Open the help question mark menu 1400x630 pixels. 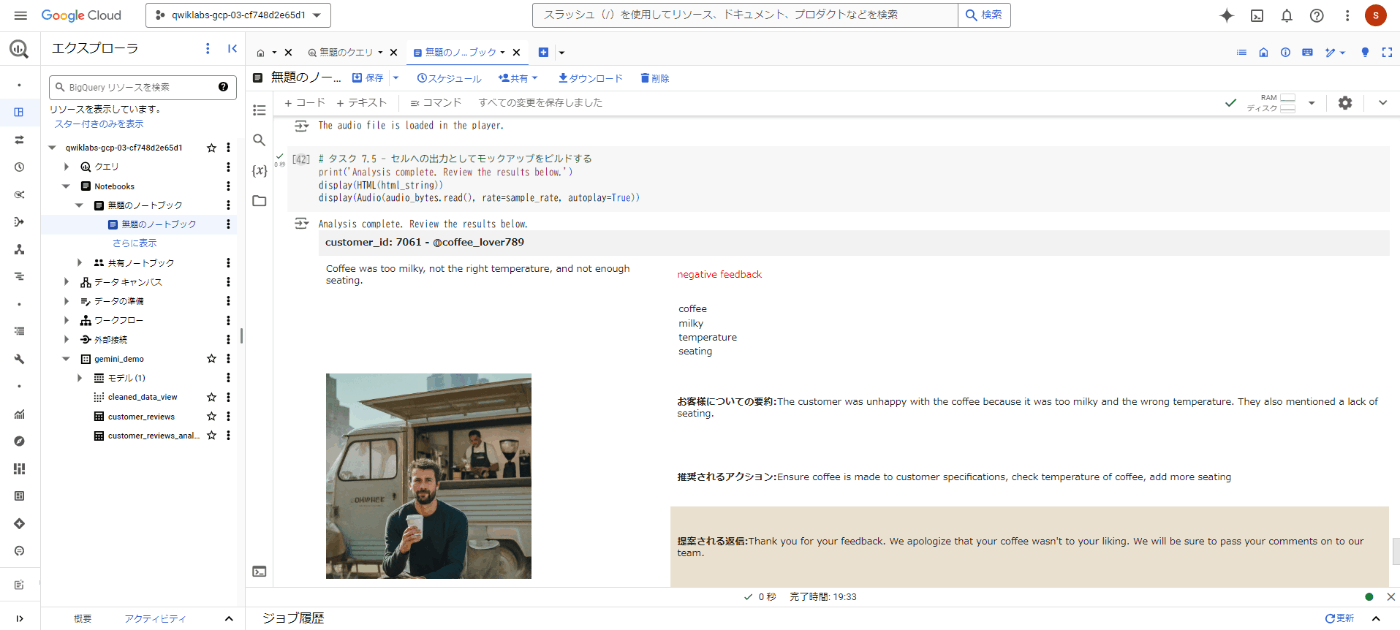1317,15
